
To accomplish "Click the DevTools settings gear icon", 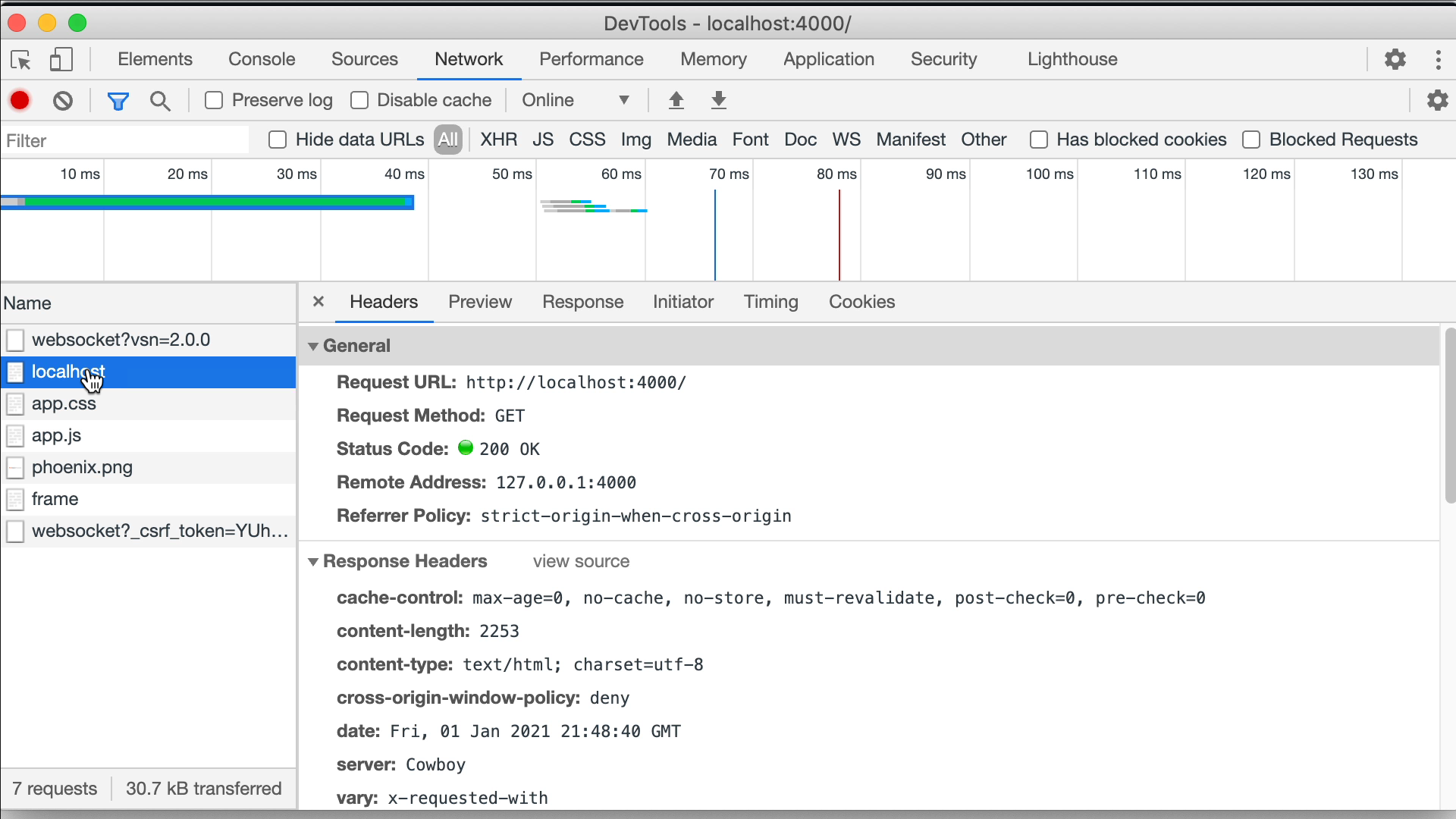I will click(x=1394, y=59).
